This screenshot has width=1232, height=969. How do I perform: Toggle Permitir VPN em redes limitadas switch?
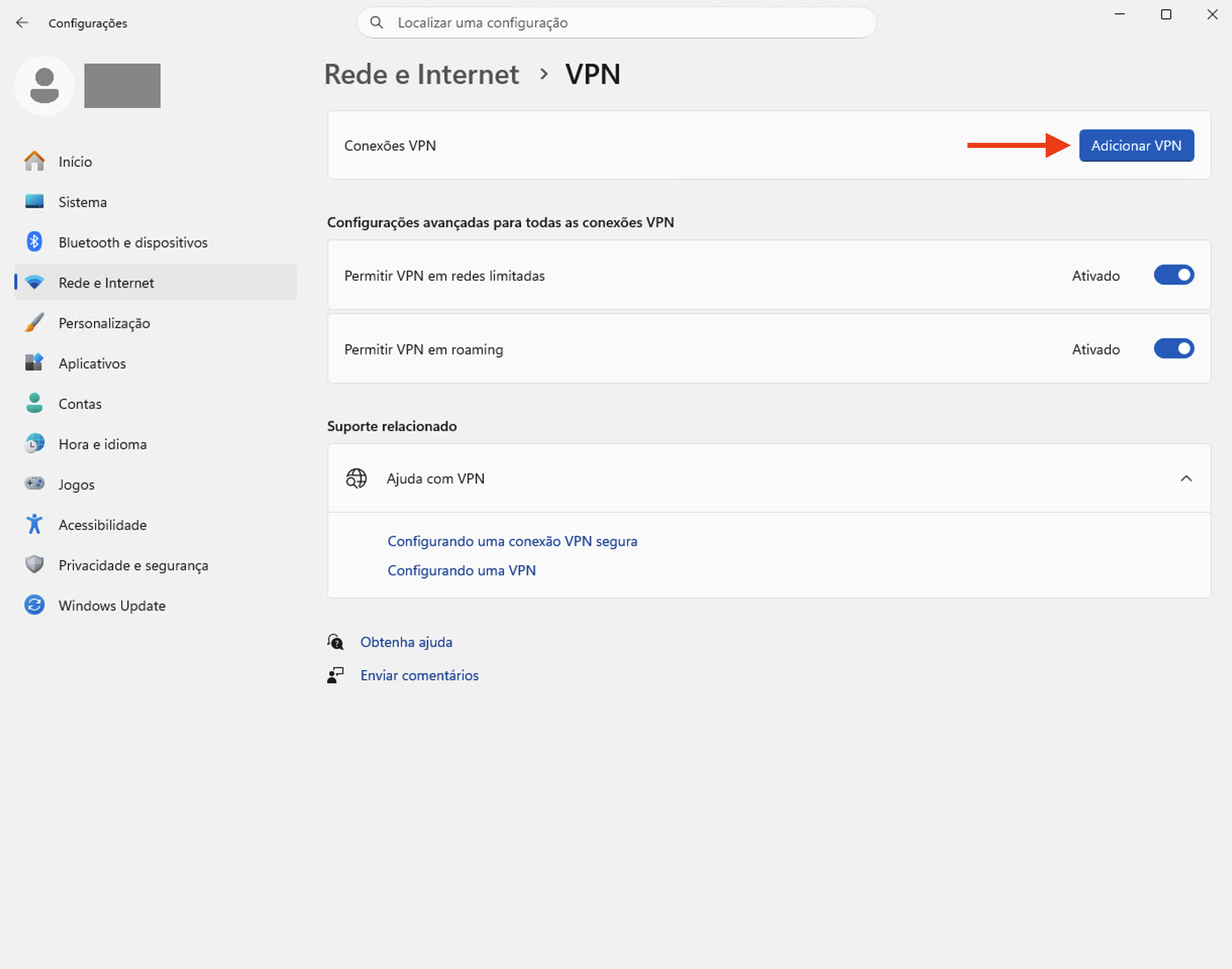(x=1173, y=275)
